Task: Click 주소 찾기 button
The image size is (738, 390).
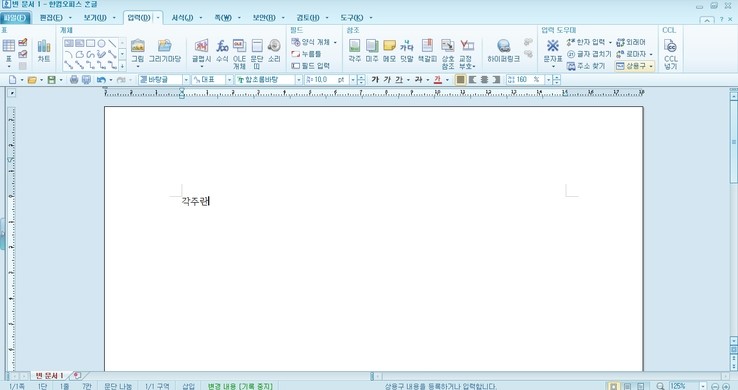Action: click(x=586, y=66)
